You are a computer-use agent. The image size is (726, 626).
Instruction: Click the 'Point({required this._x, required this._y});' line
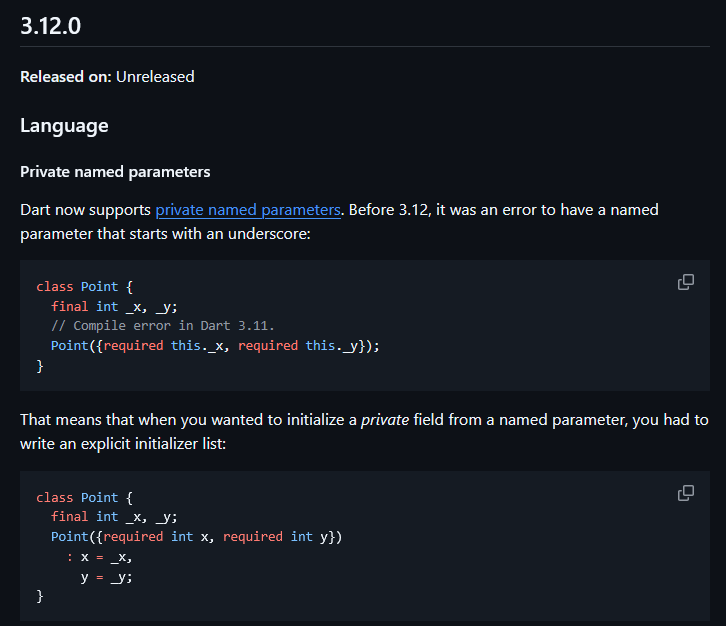(215, 346)
